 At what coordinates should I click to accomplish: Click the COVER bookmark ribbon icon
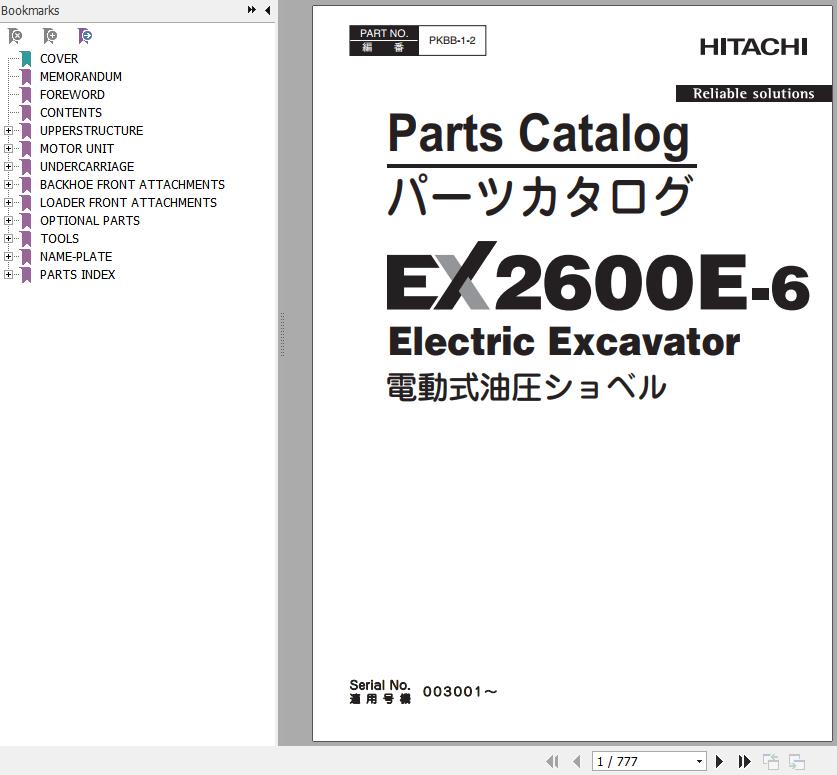(26, 59)
